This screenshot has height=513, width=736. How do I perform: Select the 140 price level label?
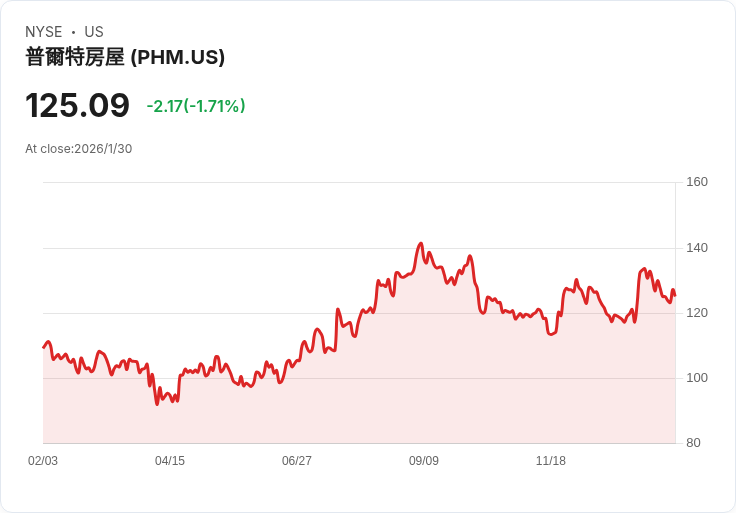[697, 248]
